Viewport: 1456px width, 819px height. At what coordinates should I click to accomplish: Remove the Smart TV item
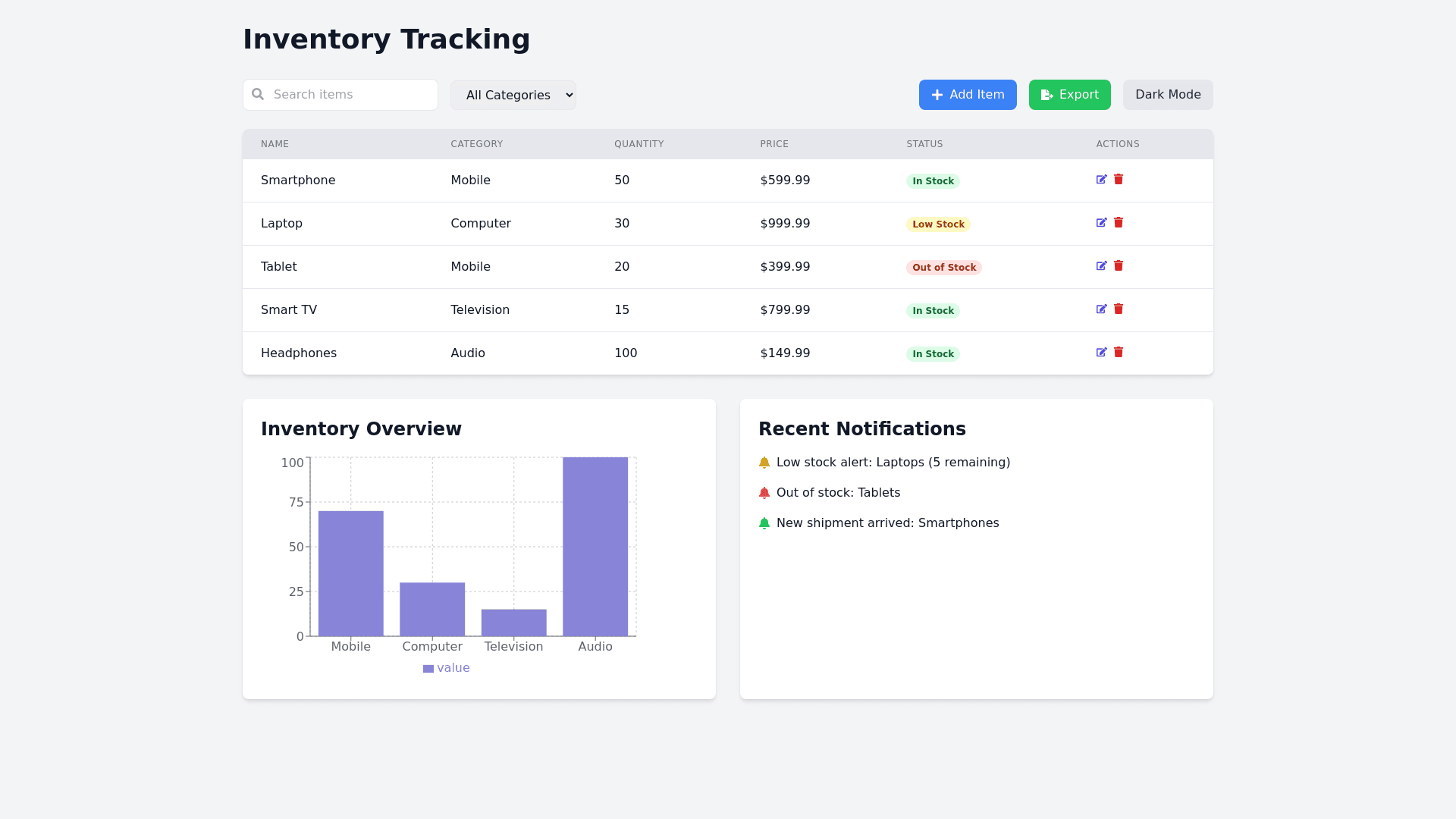coord(1119,309)
